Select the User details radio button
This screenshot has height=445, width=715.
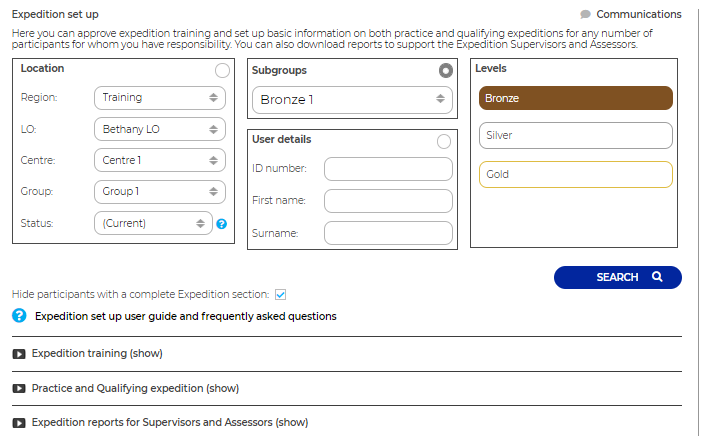coord(444,141)
